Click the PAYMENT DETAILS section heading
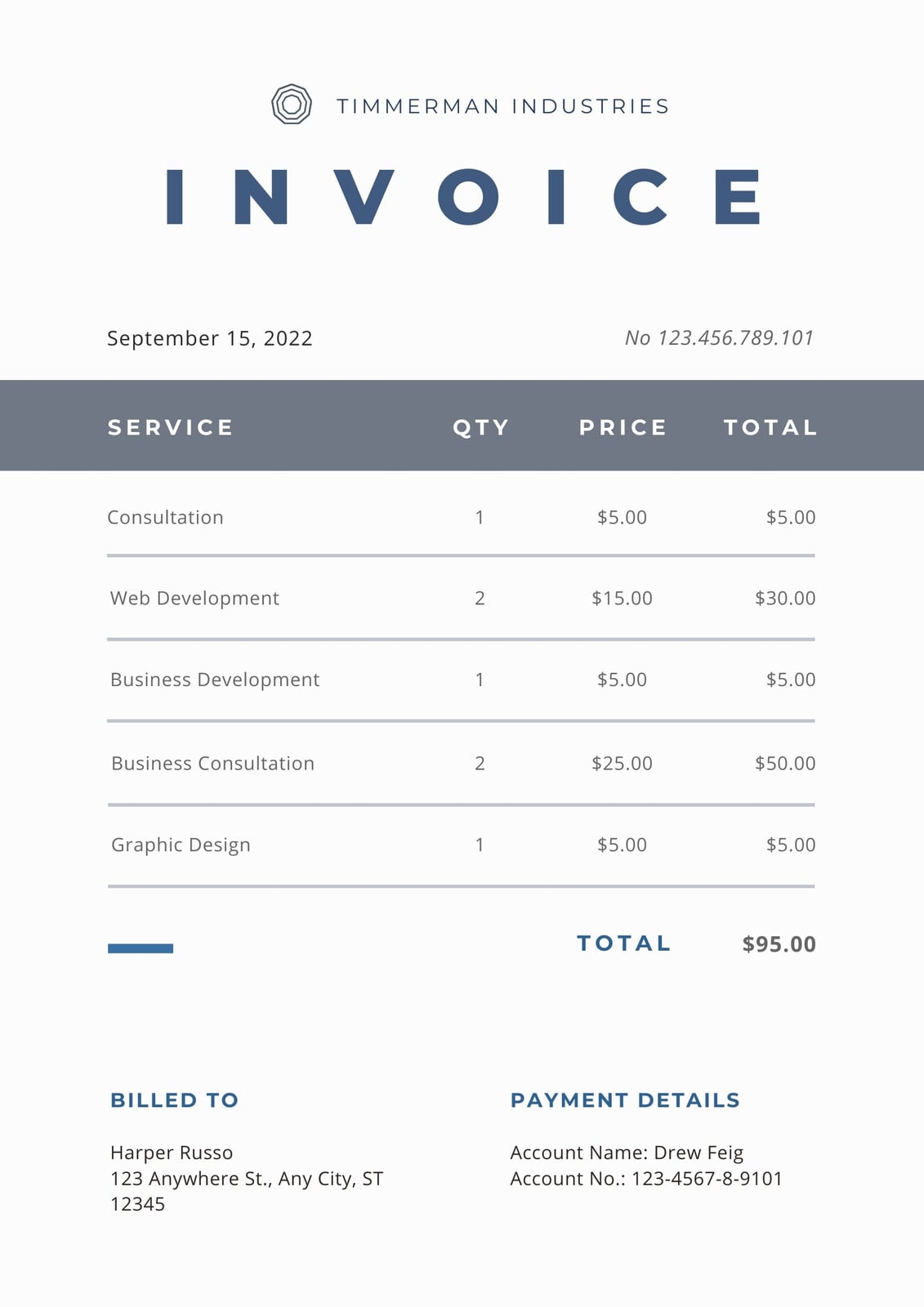 (625, 1100)
